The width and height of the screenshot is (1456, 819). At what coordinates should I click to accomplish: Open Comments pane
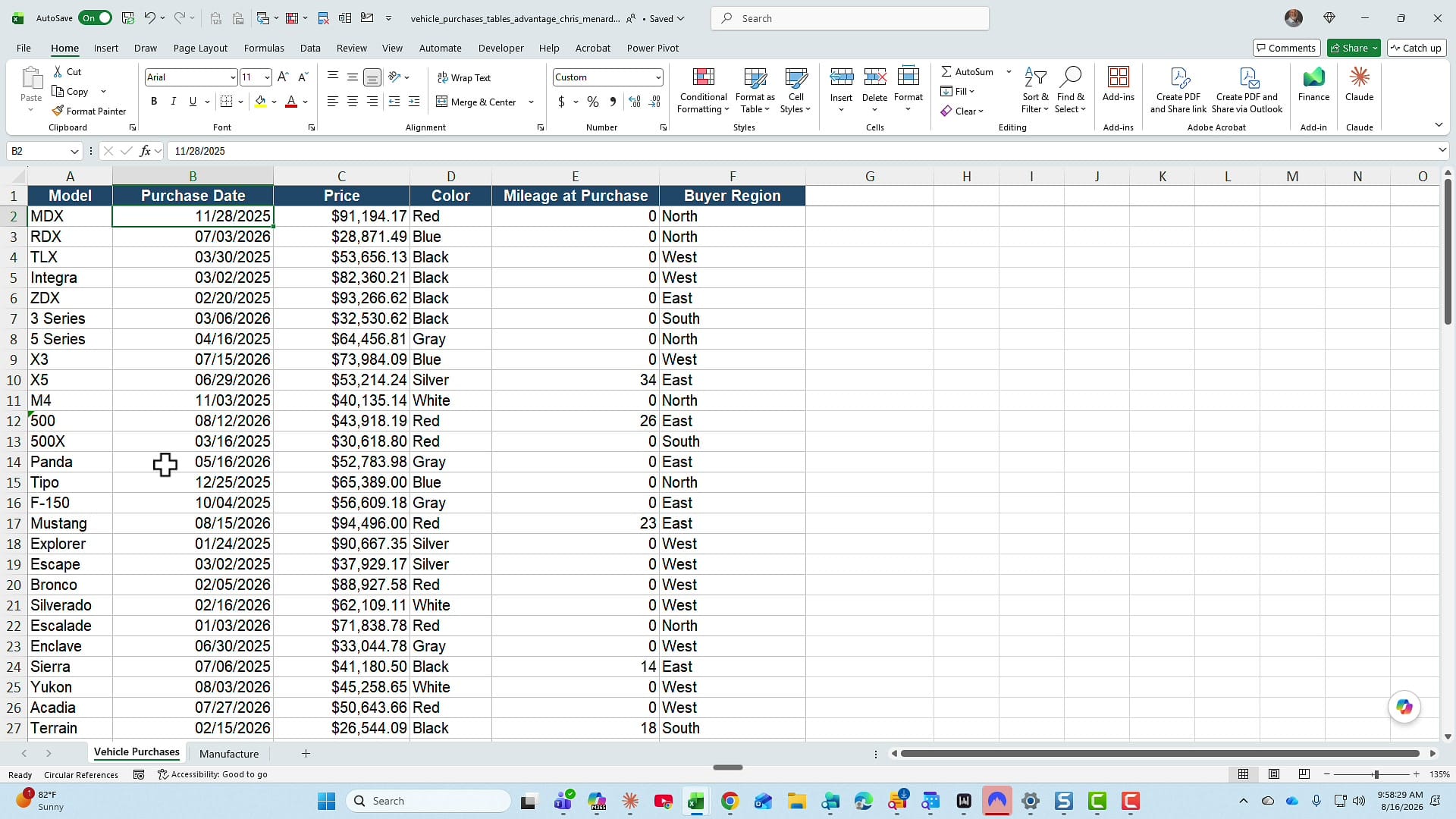pyautogui.click(x=1286, y=48)
